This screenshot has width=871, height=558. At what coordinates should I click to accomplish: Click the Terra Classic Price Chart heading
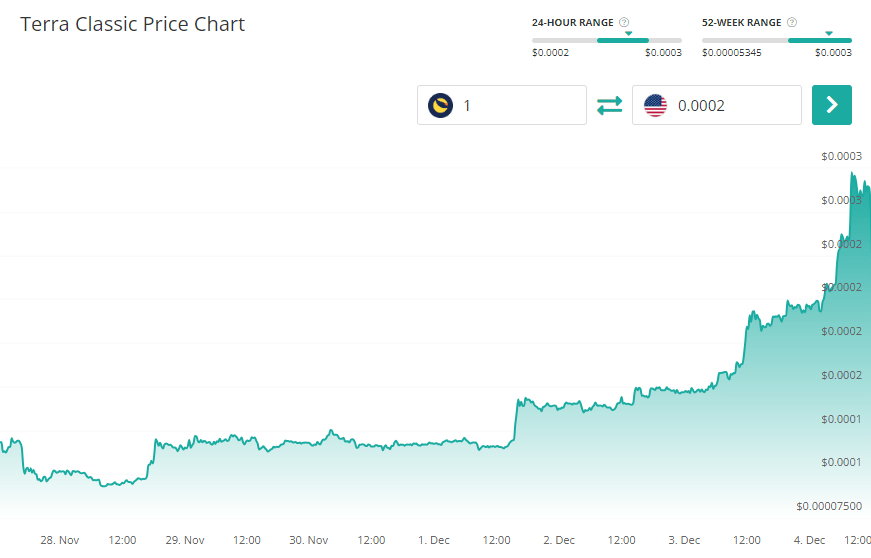[132, 24]
